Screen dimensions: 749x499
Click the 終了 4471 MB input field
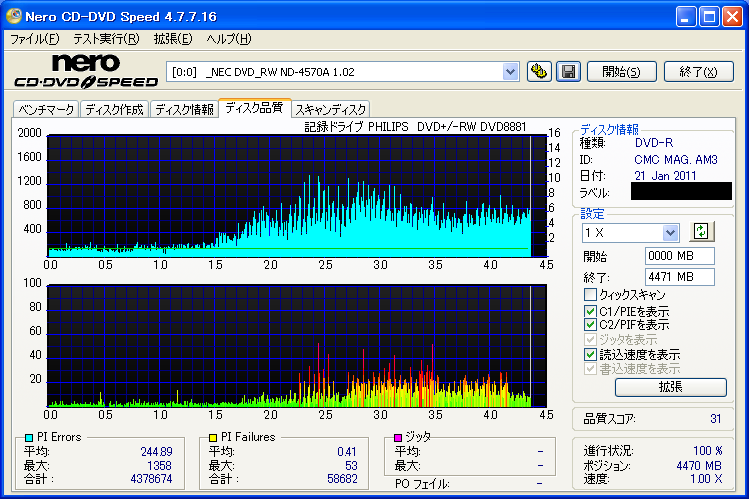point(679,277)
